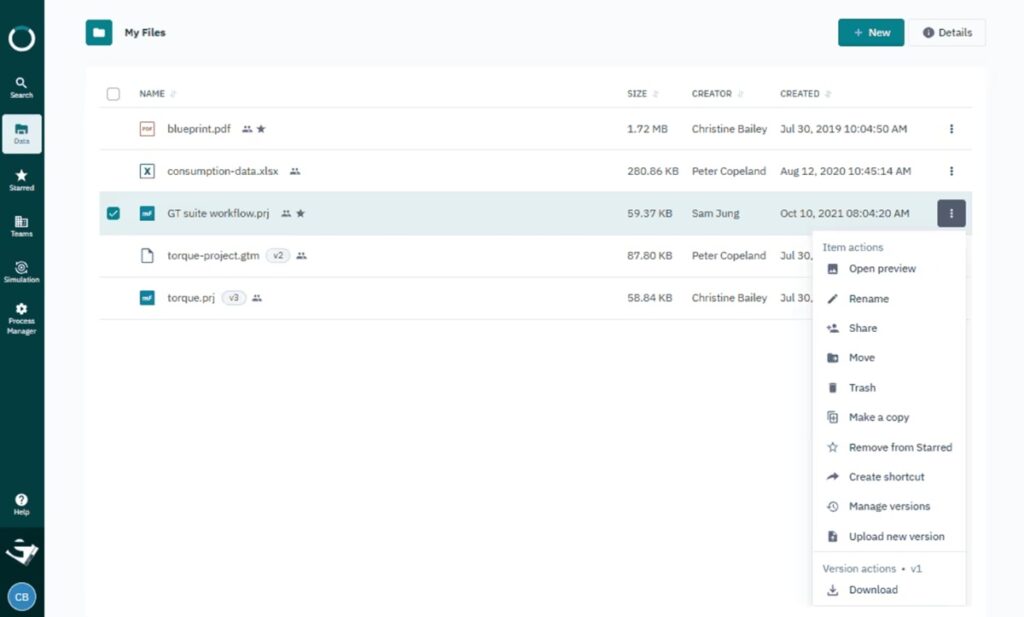1024x617 pixels.
Task: Click the circular app logo at top
Action: point(22,39)
